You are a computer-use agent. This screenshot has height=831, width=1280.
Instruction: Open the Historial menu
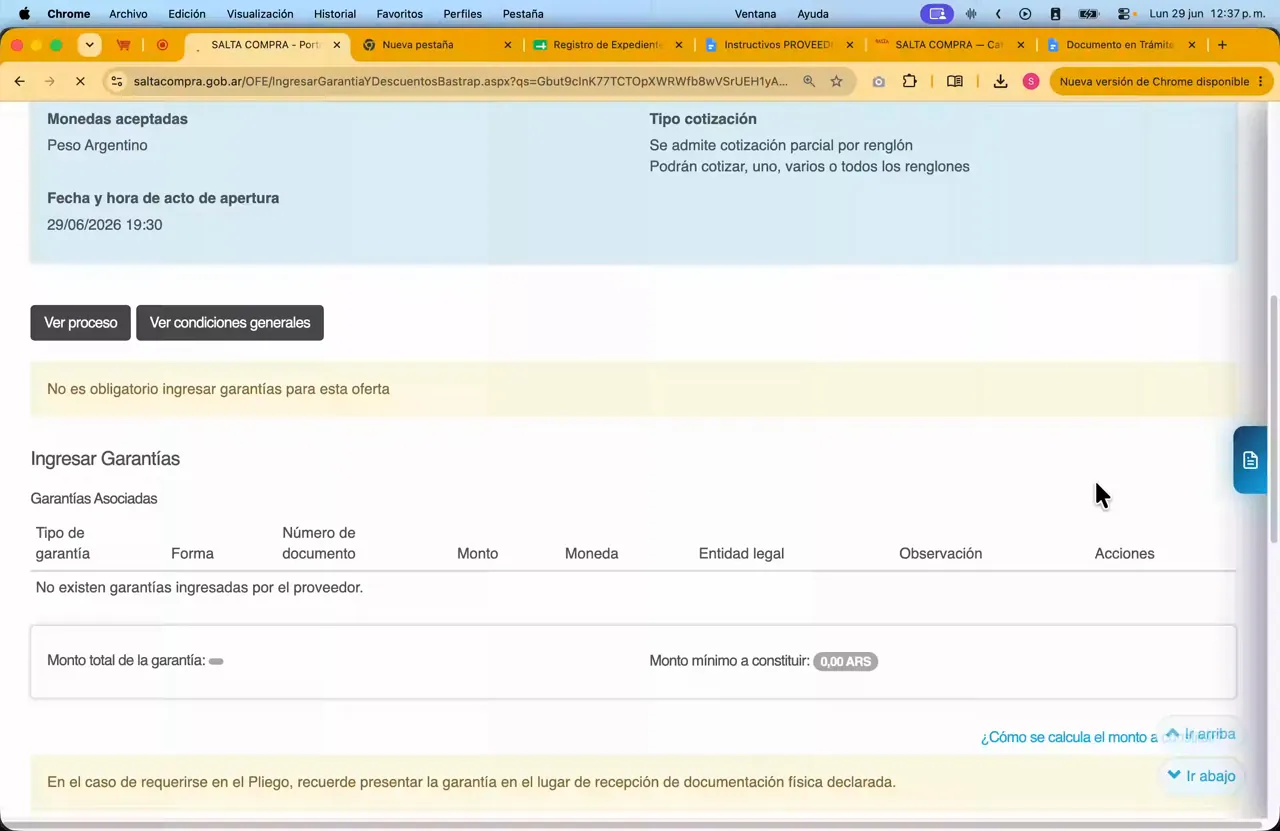click(x=335, y=14)
